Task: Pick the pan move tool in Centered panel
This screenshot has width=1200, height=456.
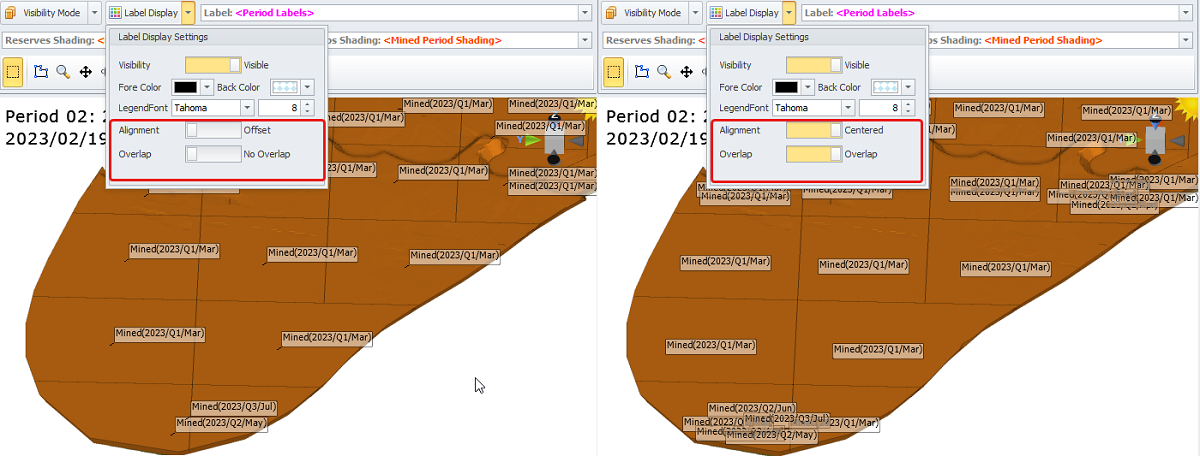Action: [x=686, y=72]
